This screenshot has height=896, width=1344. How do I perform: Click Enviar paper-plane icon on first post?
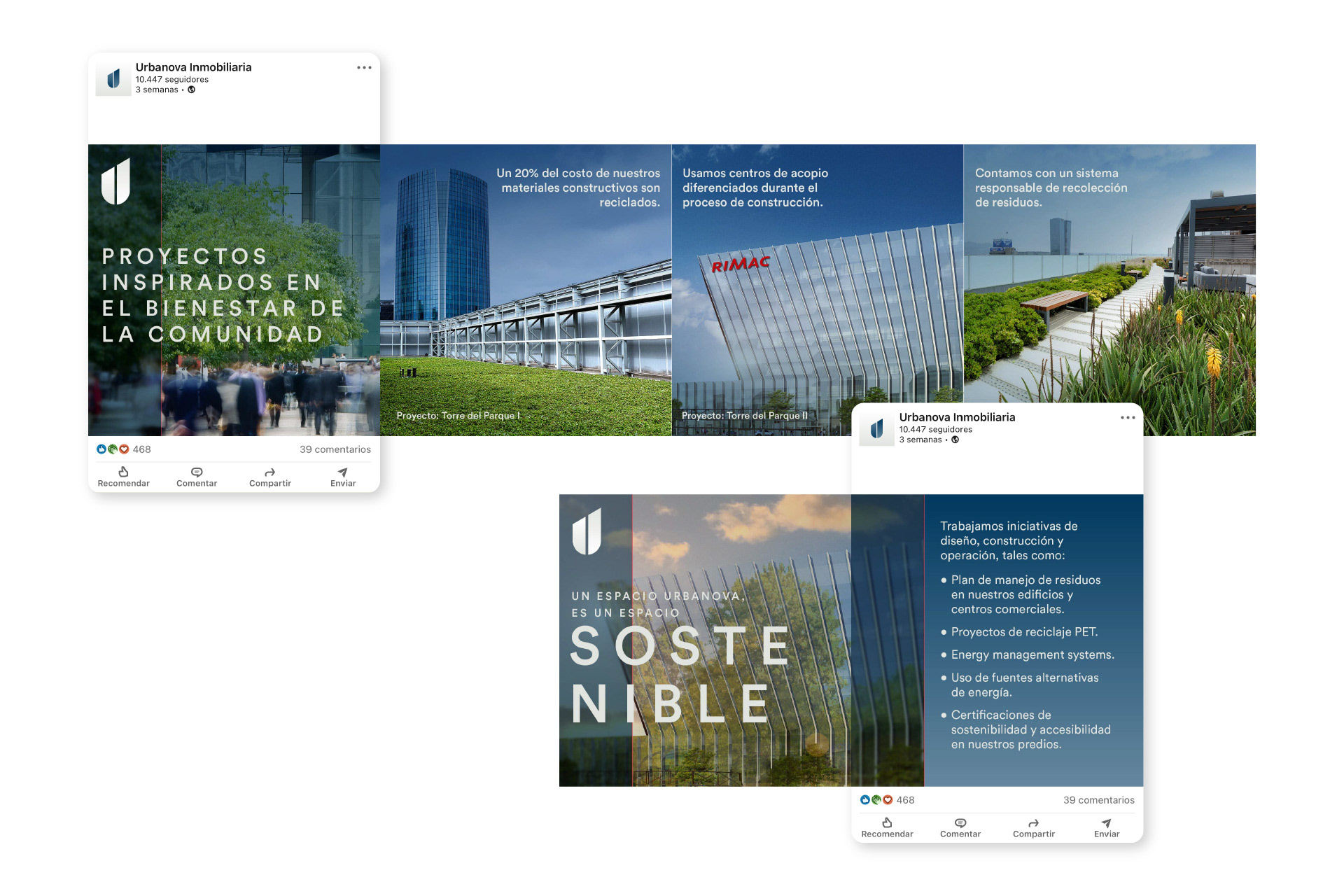tap(343, 472)
